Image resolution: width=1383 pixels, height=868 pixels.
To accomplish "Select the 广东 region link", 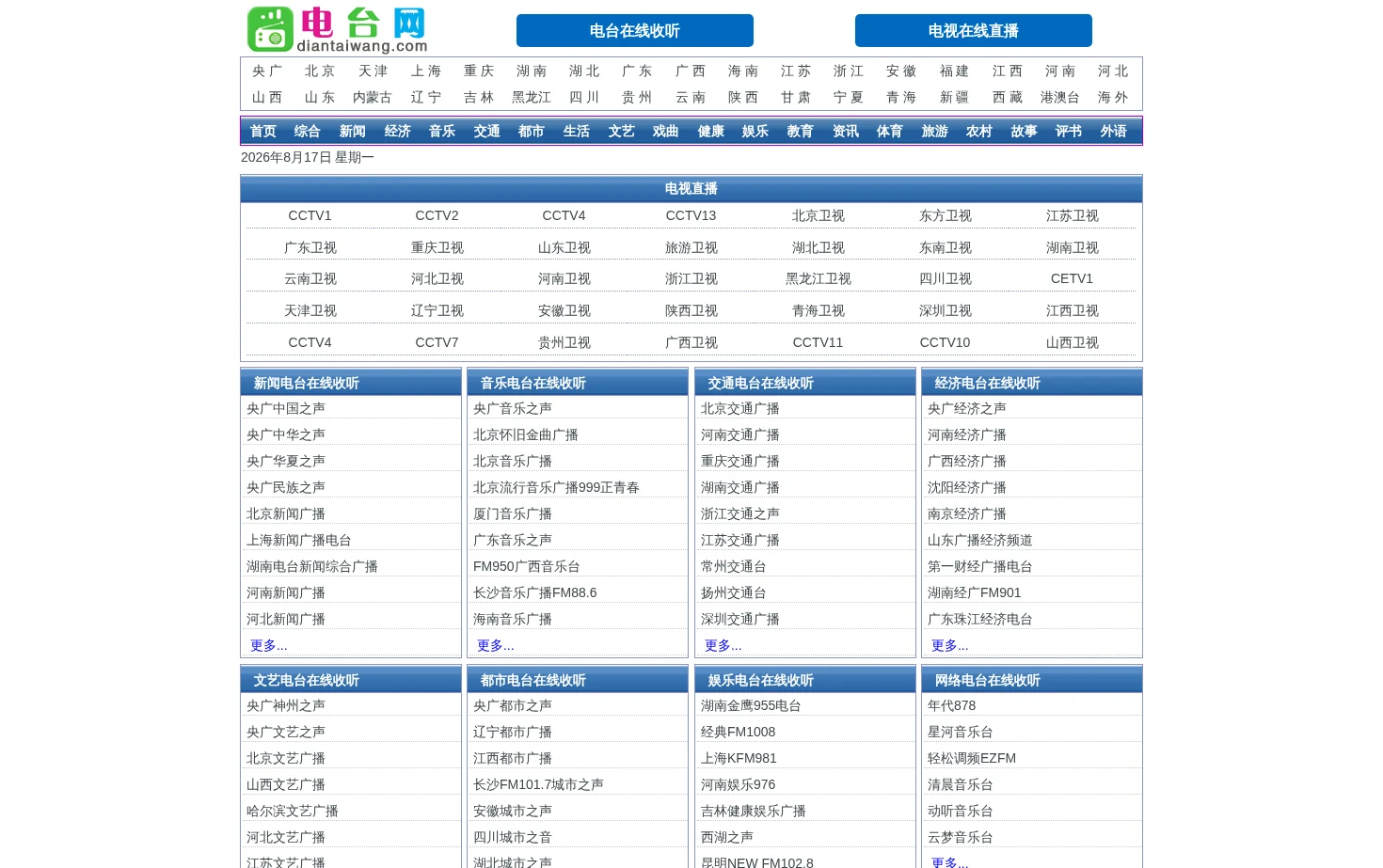I will (x=637, y=71).
